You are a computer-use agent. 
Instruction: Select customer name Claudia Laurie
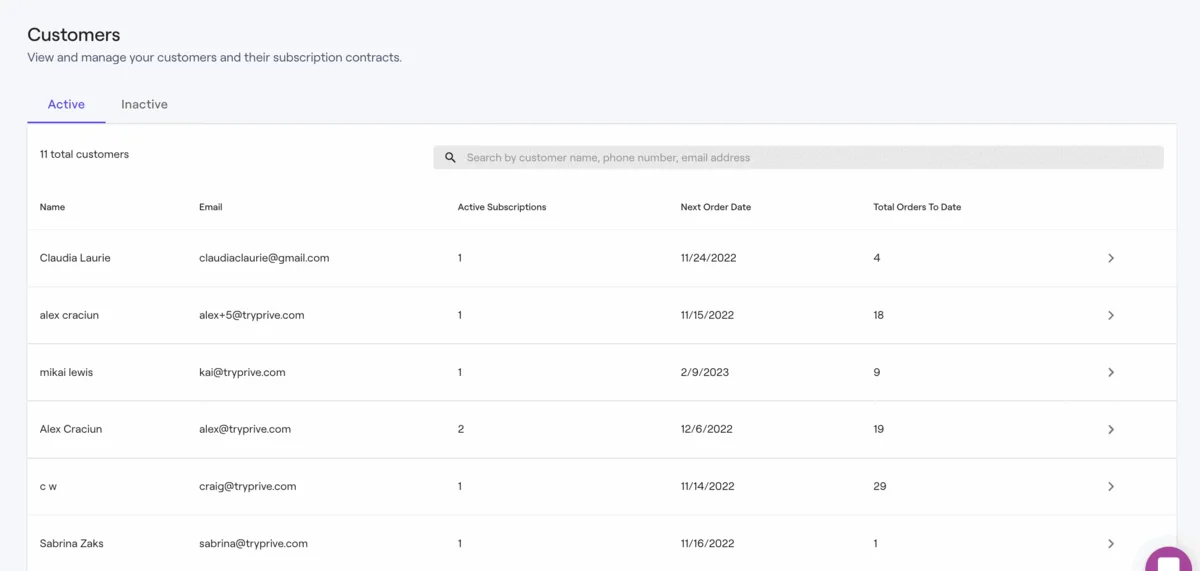point(75,258)
